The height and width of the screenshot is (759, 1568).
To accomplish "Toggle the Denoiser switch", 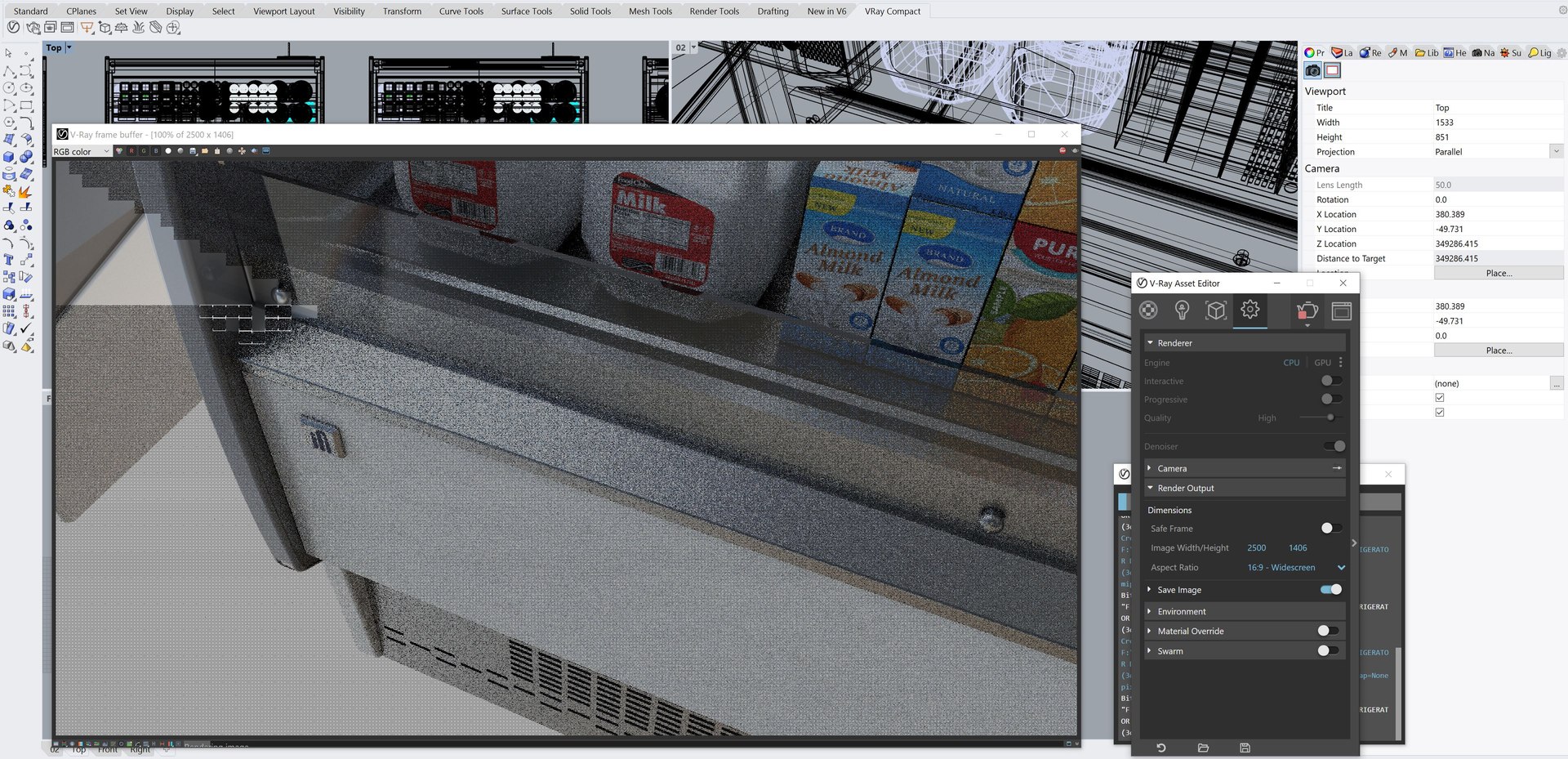I will [1334, 446].
